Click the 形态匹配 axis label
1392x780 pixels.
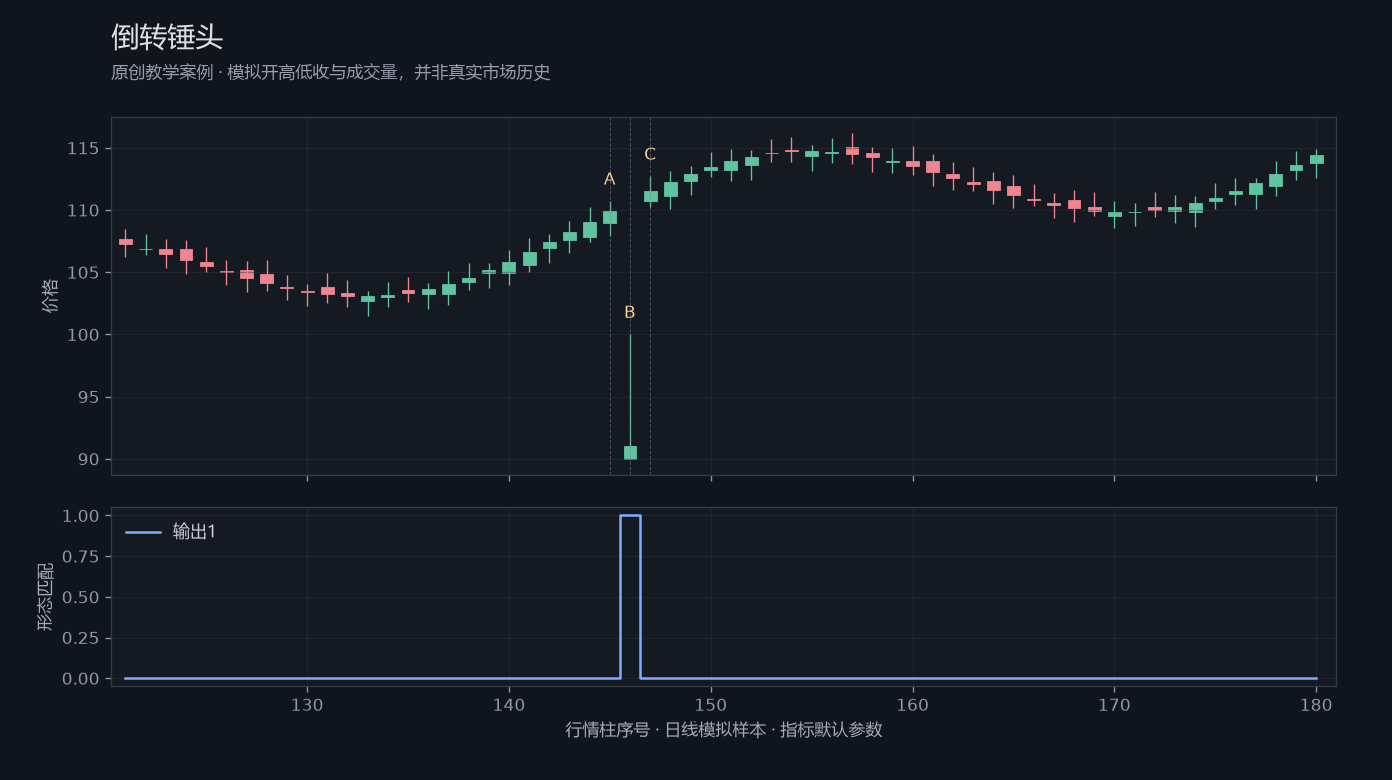click(46, 596)
